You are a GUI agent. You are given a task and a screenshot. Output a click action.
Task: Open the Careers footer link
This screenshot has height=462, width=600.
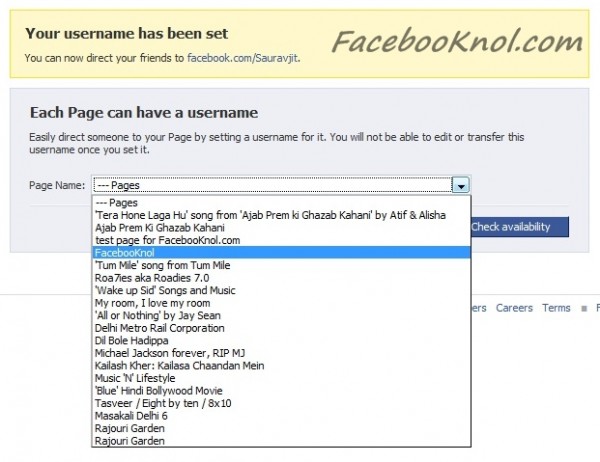[514, 308]
